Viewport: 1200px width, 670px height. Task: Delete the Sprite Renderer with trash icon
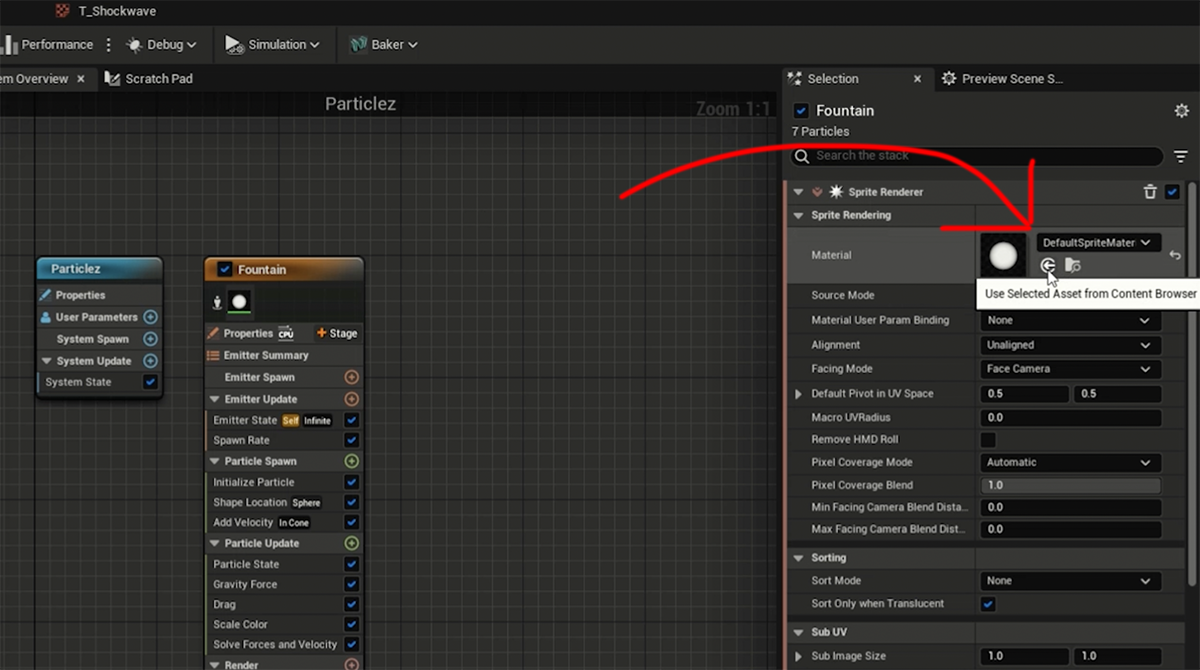click(1150, 192)
